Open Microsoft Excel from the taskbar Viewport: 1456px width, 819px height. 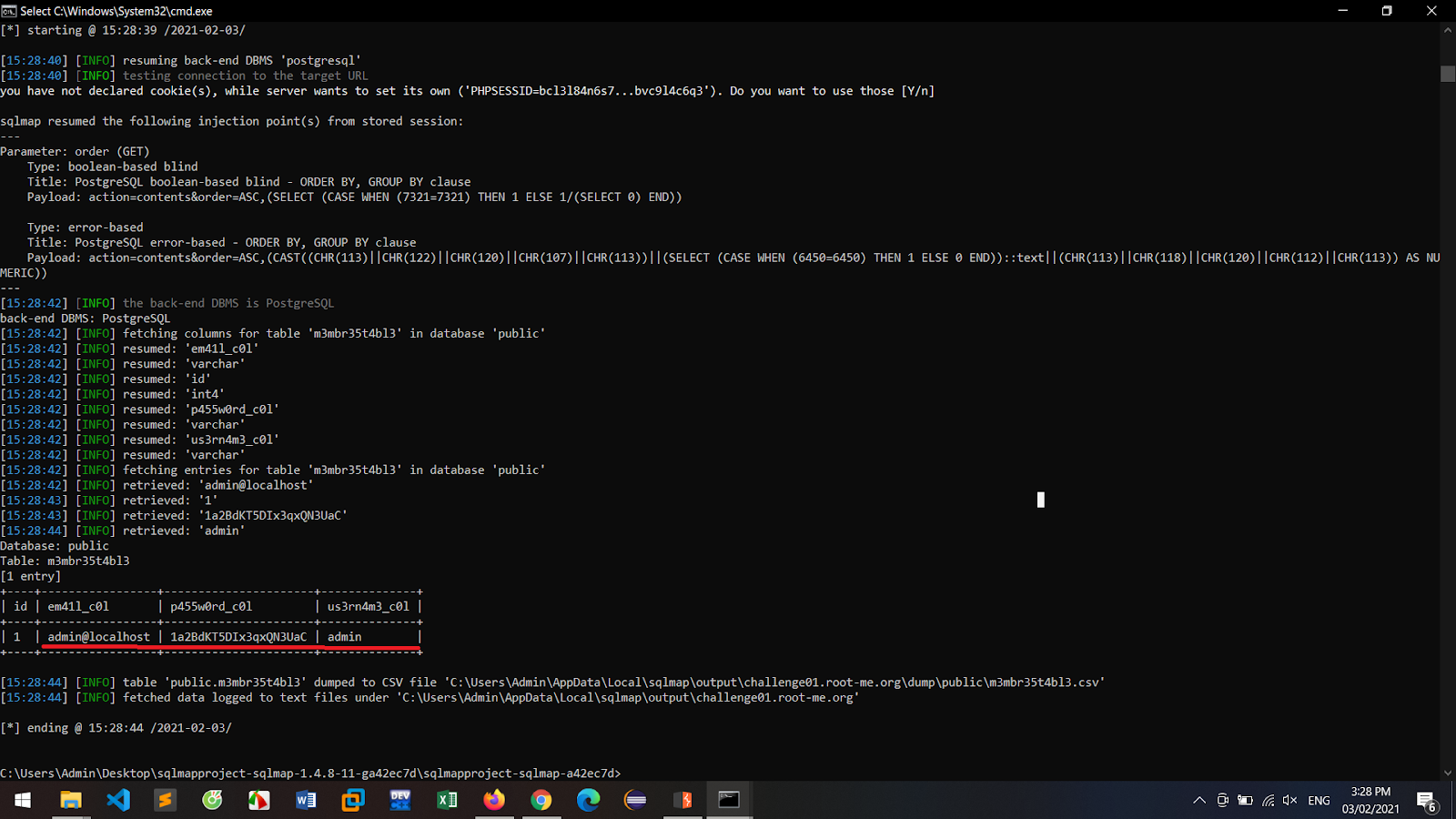[447, 800]
